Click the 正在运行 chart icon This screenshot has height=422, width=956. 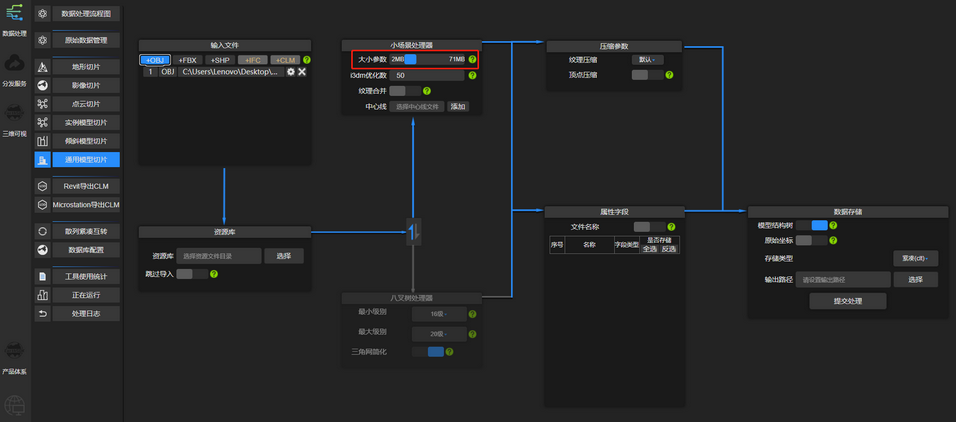pos(43,295)
